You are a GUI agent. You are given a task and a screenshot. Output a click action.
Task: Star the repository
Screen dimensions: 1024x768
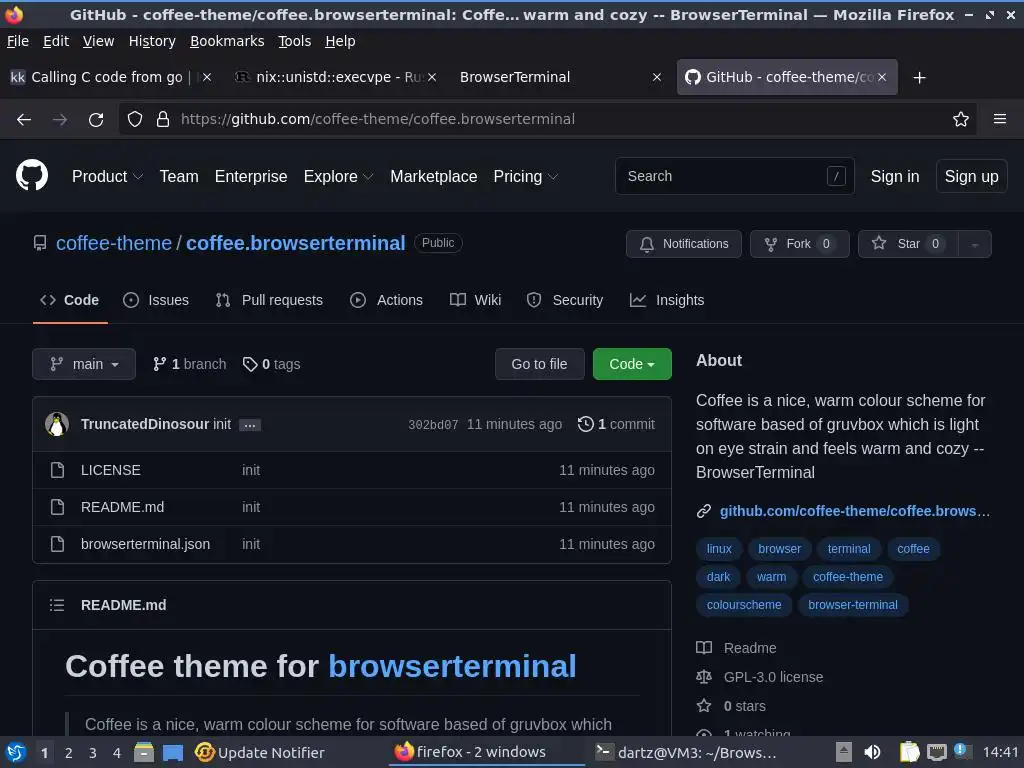[908, 244]
